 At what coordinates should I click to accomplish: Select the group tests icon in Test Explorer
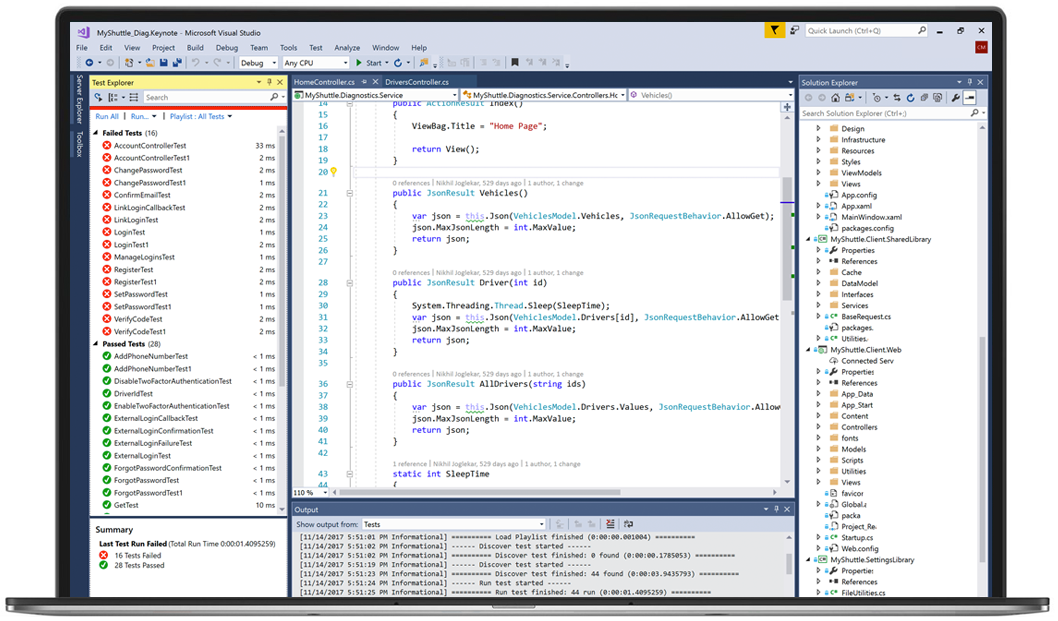[x=113, y=97]
